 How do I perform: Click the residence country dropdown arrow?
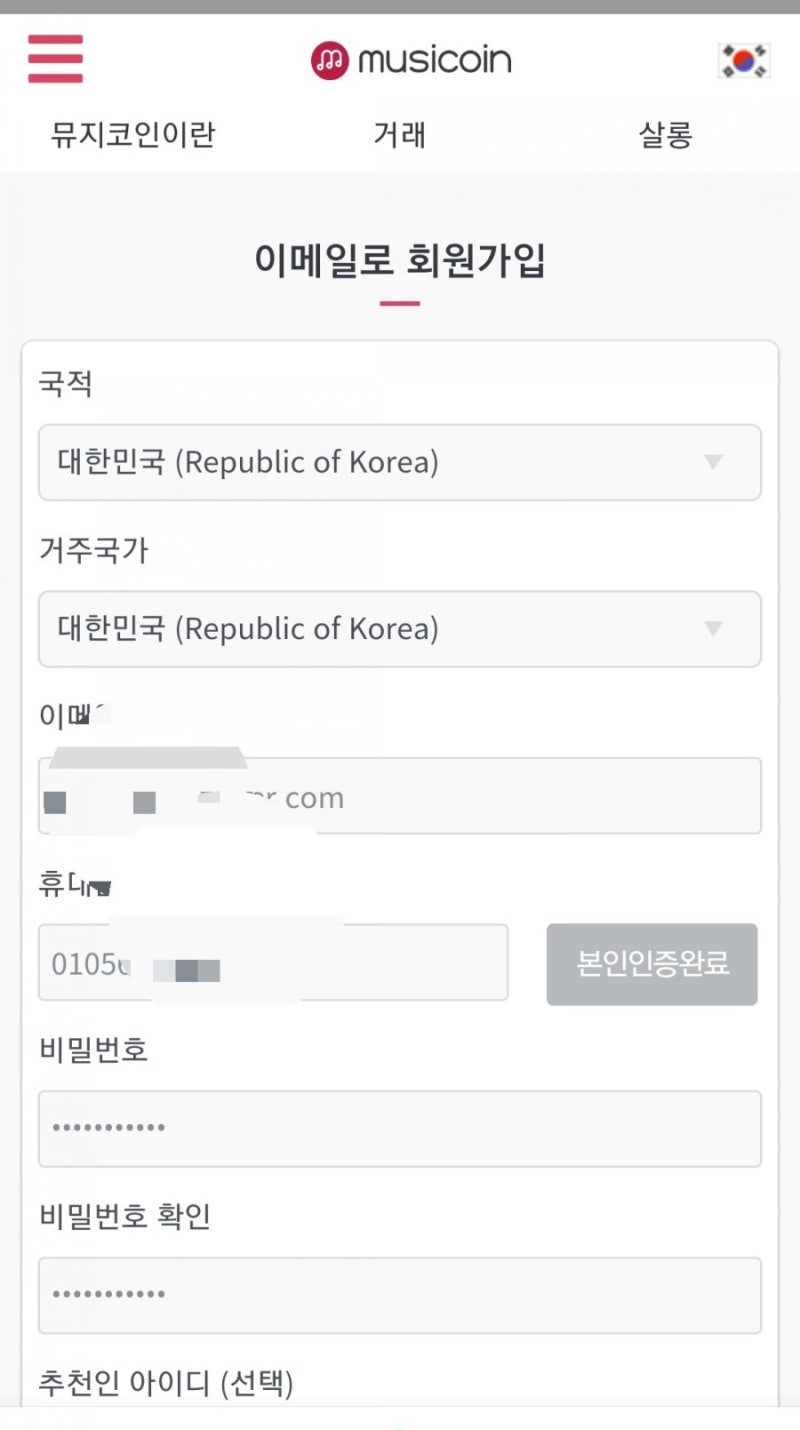pos(713,629)
